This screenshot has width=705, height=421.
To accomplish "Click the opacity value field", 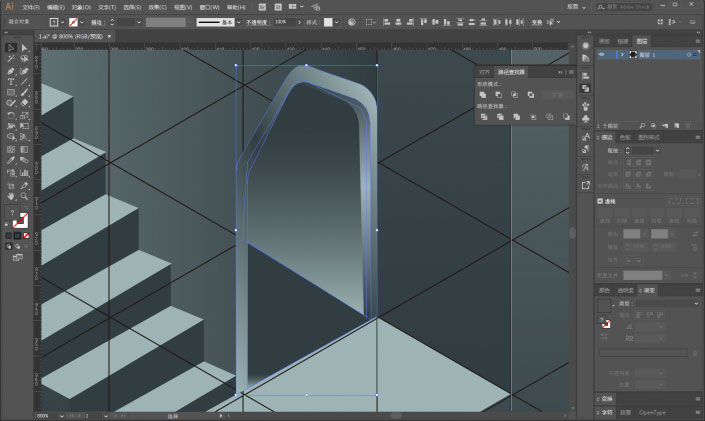I will (284, 22).
